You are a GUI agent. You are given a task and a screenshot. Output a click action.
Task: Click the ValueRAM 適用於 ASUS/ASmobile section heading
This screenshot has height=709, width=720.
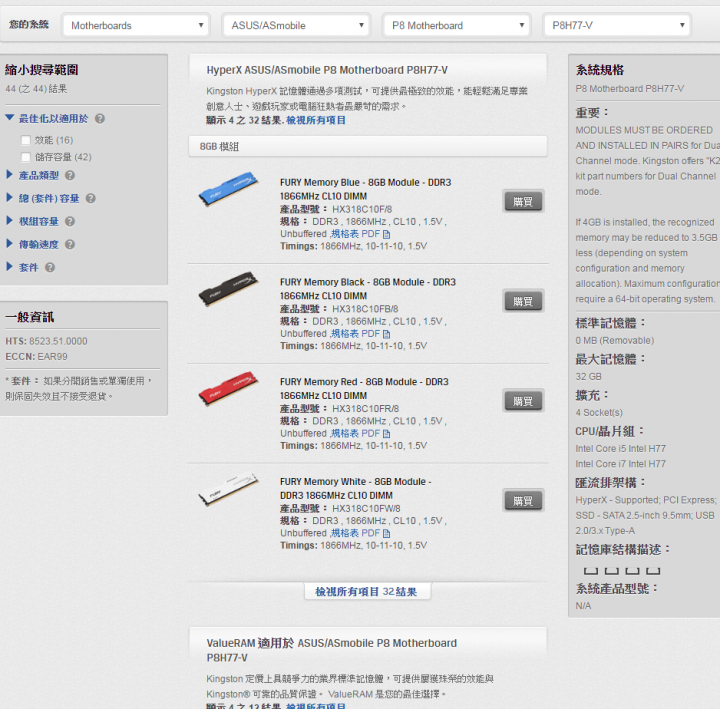332,650
